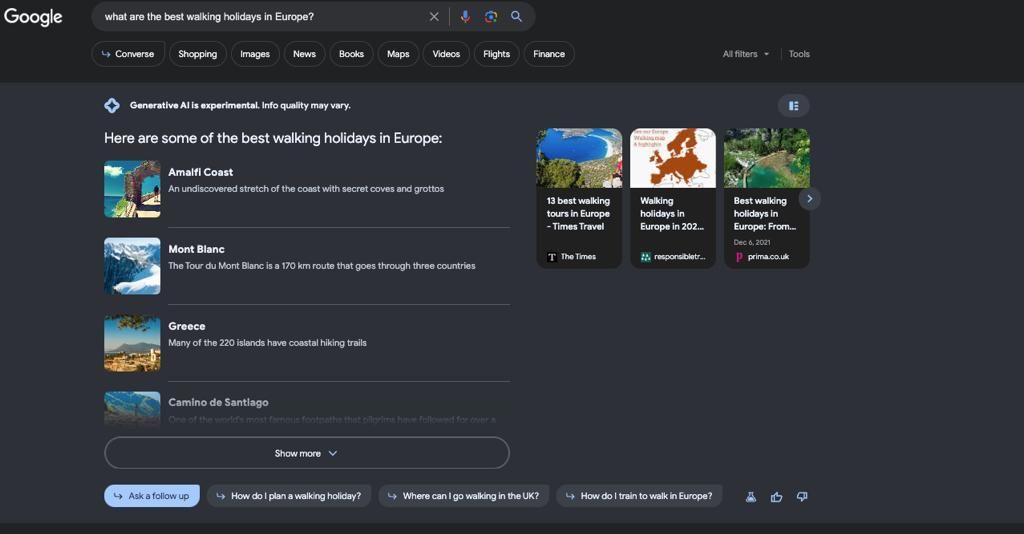The width and height of the screenshot is (1024, 534).
Task: Open the Tools option
Action: [799, 54]
